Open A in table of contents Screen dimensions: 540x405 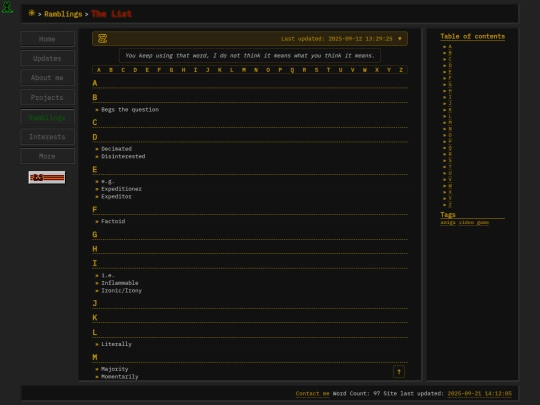click(450, 46)
